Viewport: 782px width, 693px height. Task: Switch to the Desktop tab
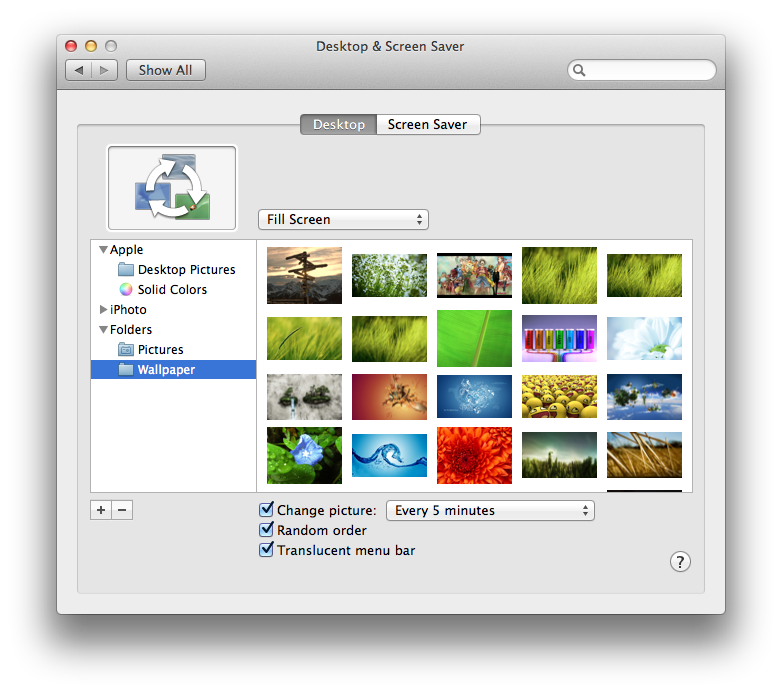tap(339, 125)
